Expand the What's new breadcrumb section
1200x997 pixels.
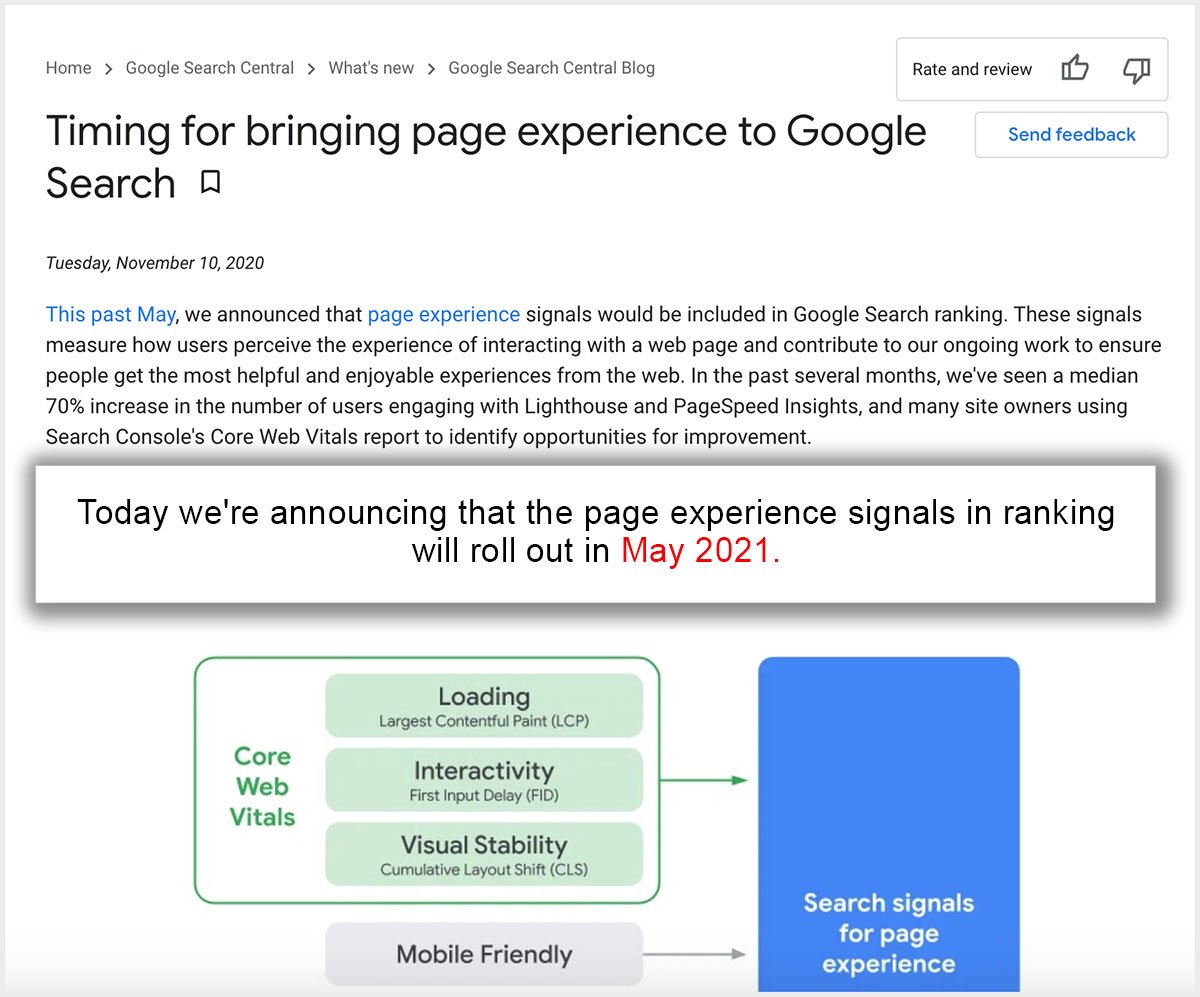[371, 68]
